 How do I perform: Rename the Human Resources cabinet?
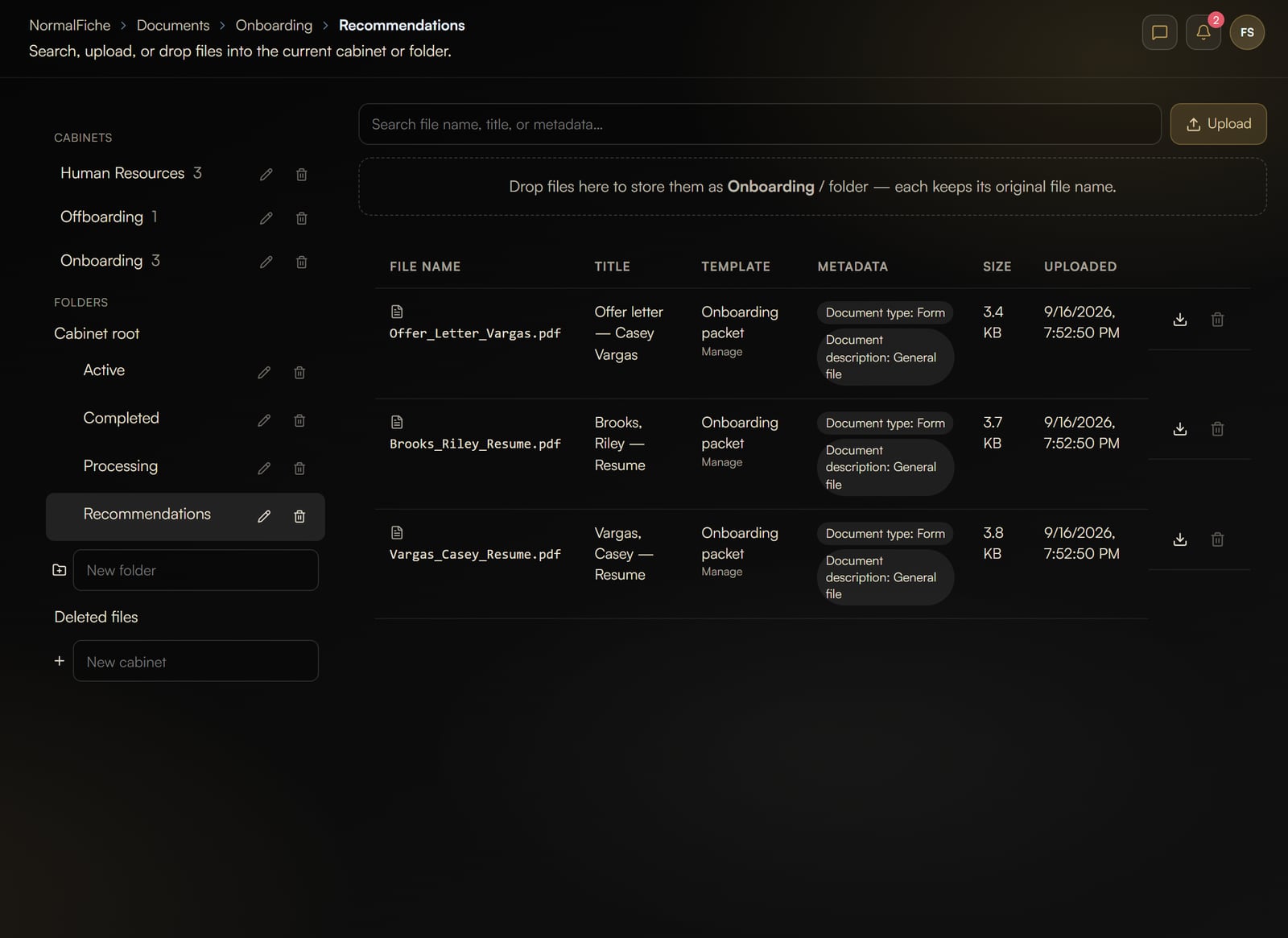266,175
